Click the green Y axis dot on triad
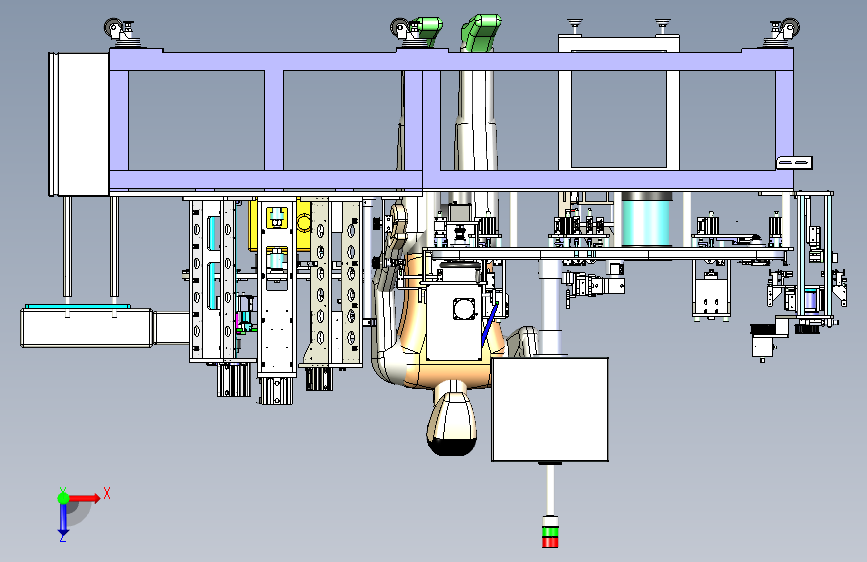867x562 pixels. 63,498
